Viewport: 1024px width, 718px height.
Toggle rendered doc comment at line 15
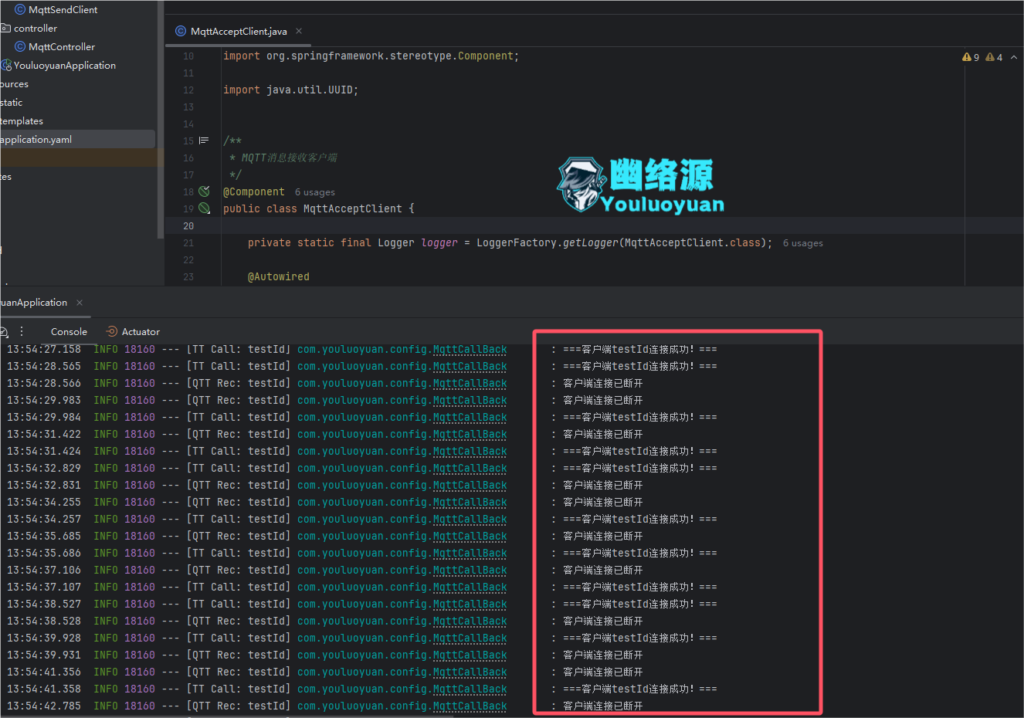(204, 140)
